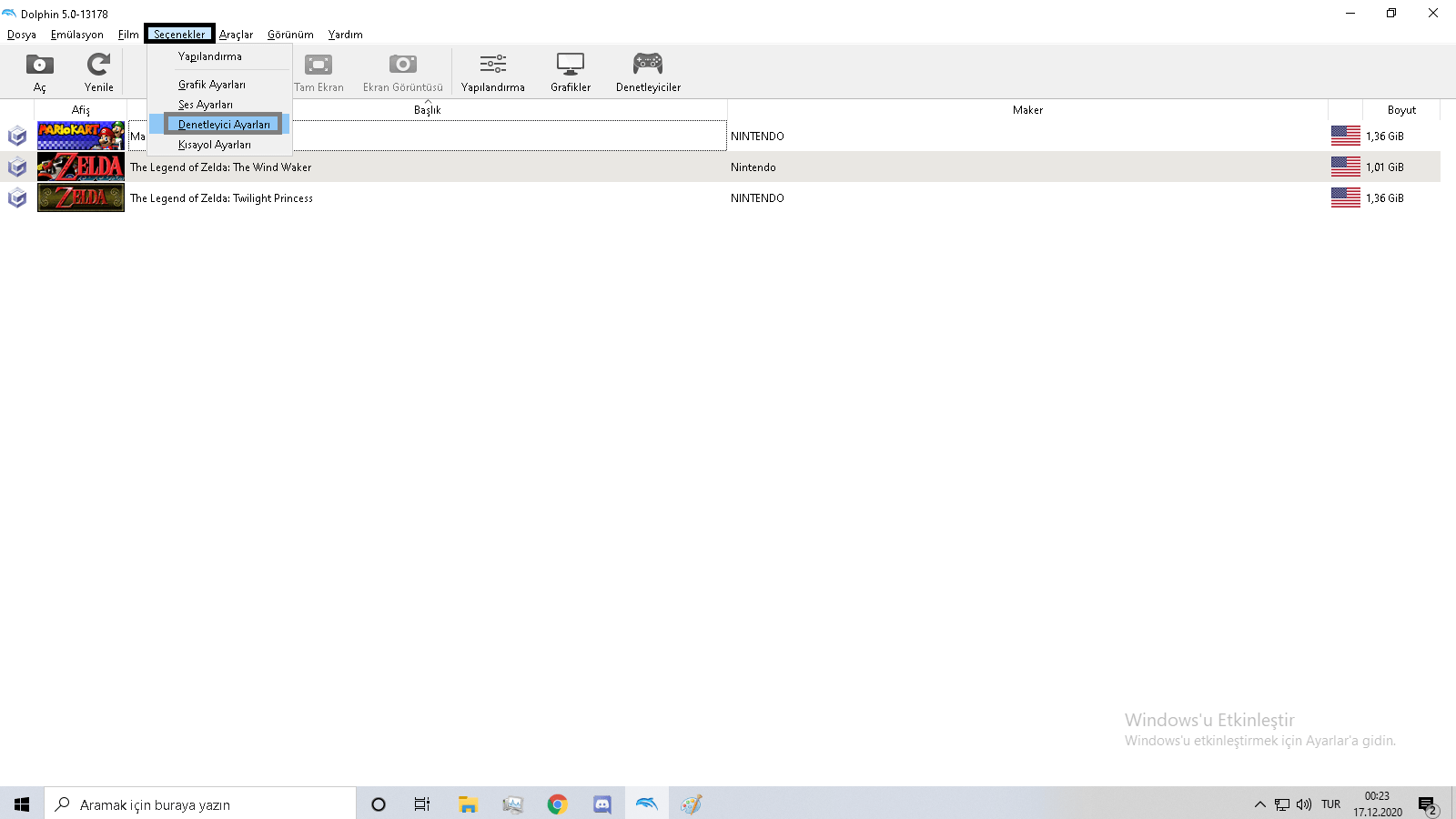Screen dimensions: 1456x819
Task: Click the US flag on Mario Kart row
Action: [1345, 136]
